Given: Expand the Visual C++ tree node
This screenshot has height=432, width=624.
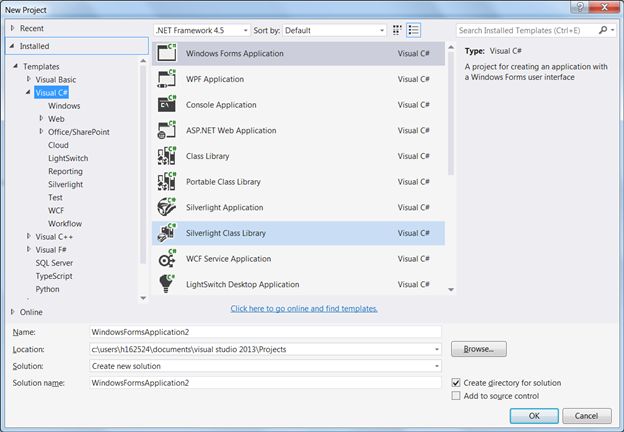Looking at the screenshot, I should [x=29, y=236].
